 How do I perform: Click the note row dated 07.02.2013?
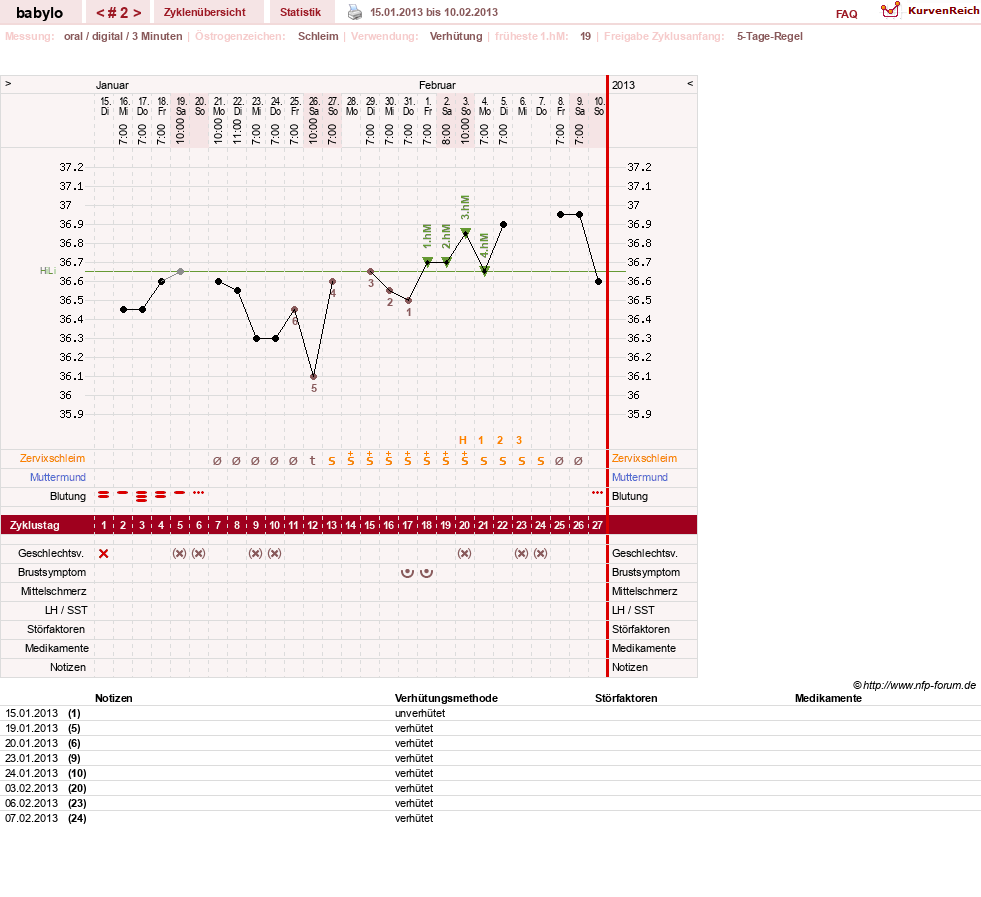pyautogui.click(x=490, y=818)
